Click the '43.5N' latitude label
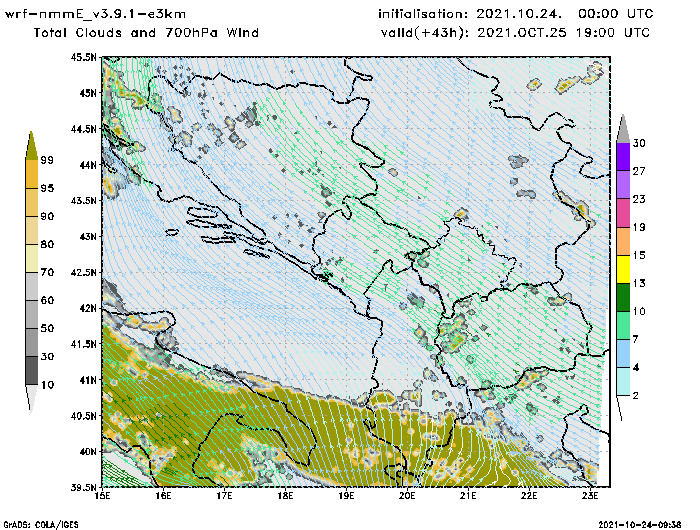 (x=83, y=200)
